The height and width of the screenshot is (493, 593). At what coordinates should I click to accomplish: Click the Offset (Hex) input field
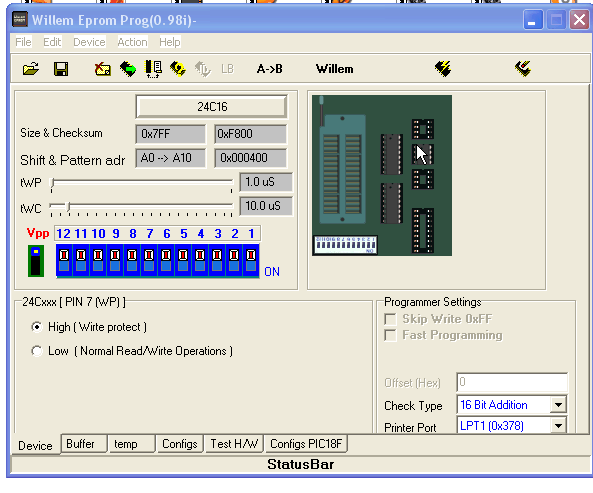(x=512, y=382)
